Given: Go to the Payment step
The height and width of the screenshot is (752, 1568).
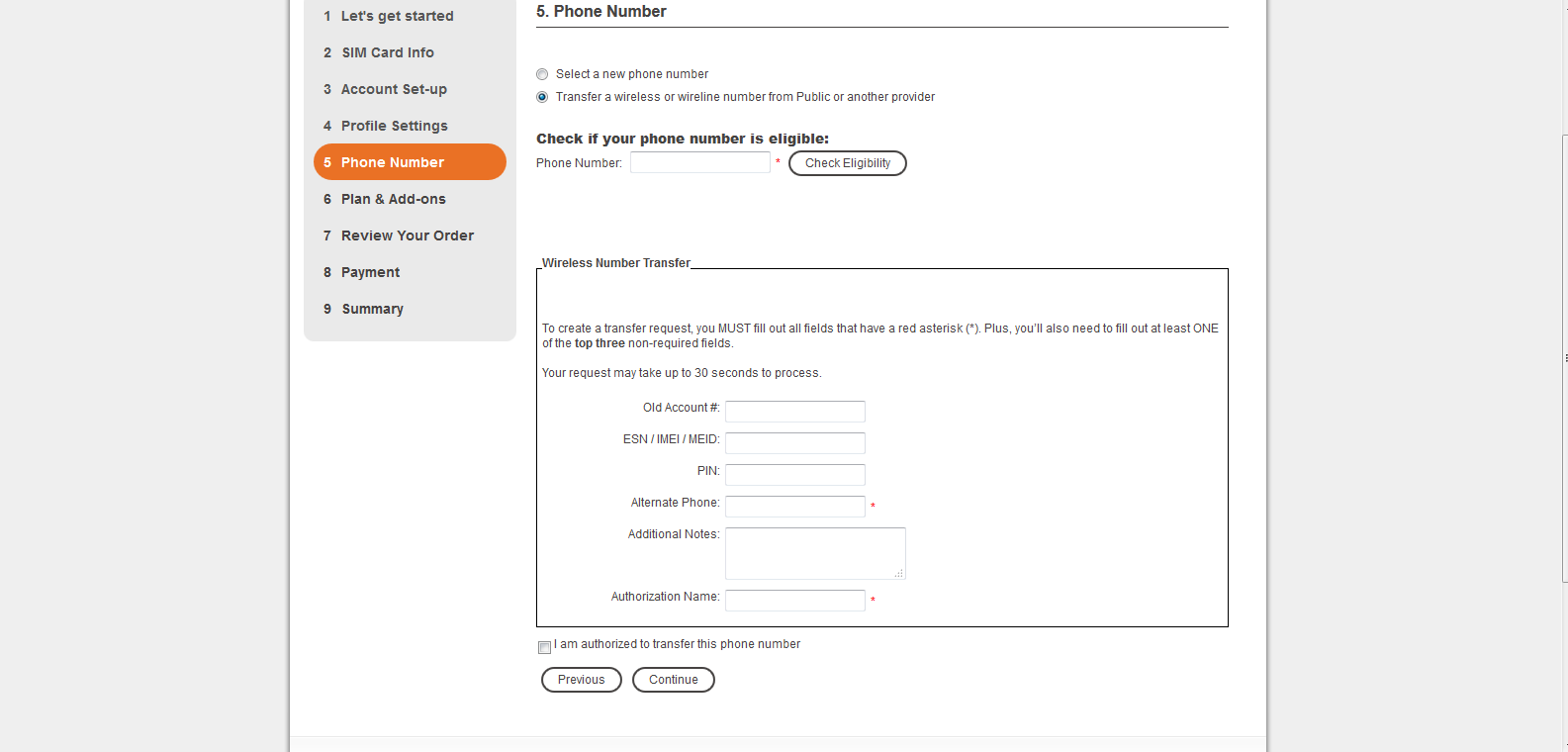Looking at the screenshot, I should click(370, 273).
